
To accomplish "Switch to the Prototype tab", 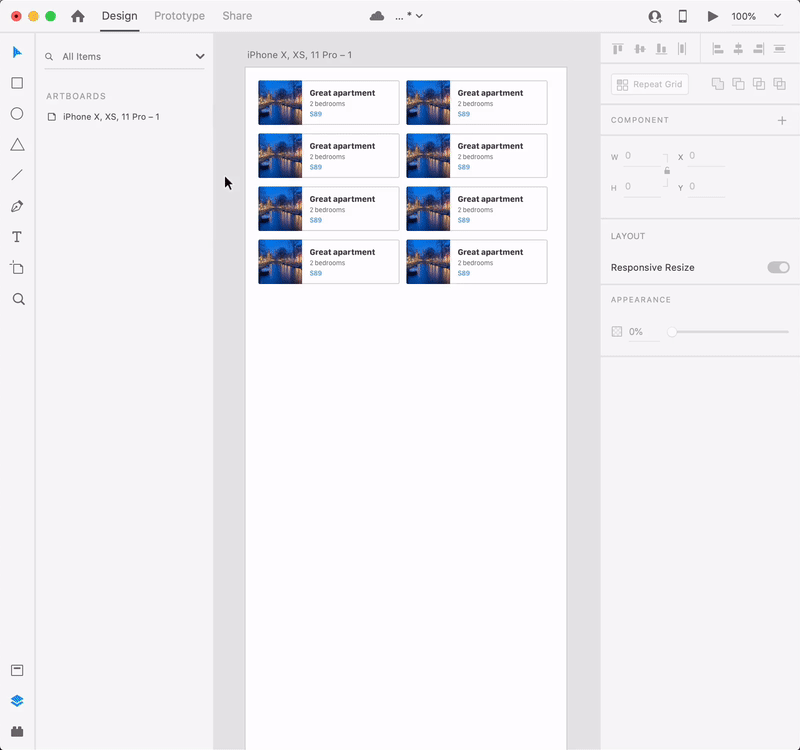I will (180, 16).
